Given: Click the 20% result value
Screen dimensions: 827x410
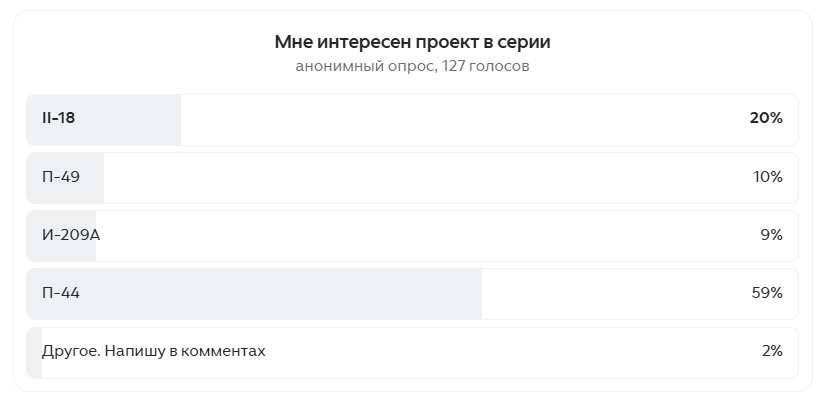Looking at the screenshot, I should [x=765, y=118].
